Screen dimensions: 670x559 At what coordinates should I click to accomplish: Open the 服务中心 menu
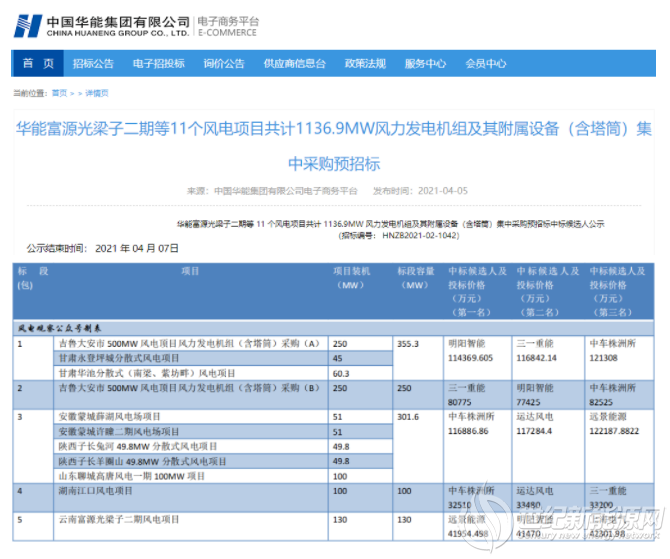point(425,64)
